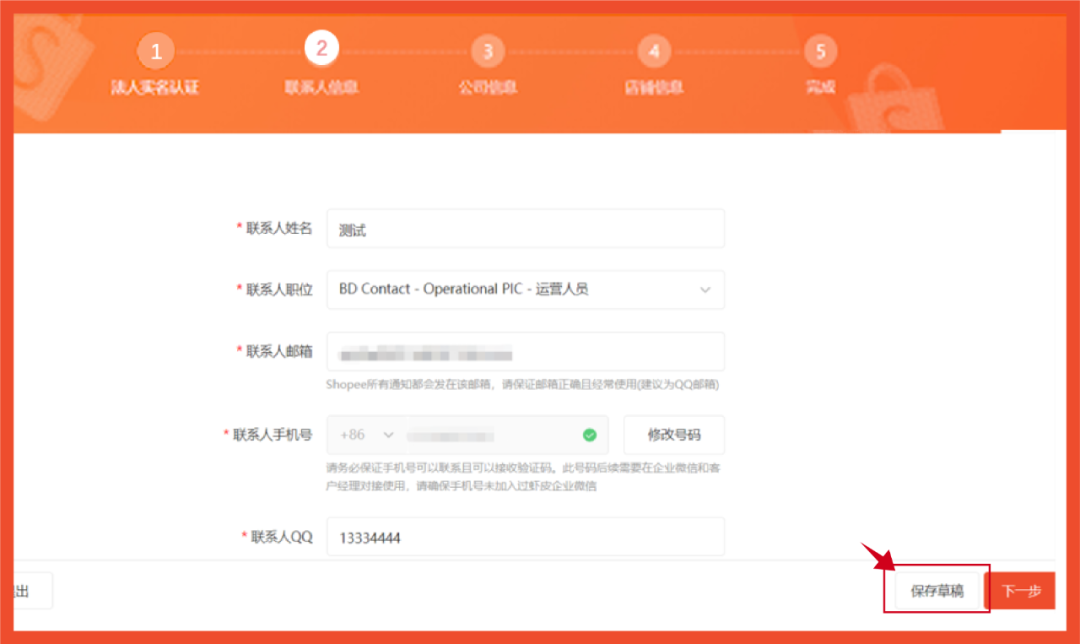The image size is (1080, 644).
Task: Select the 店铺信息 step label
Action: pos(654,88)
